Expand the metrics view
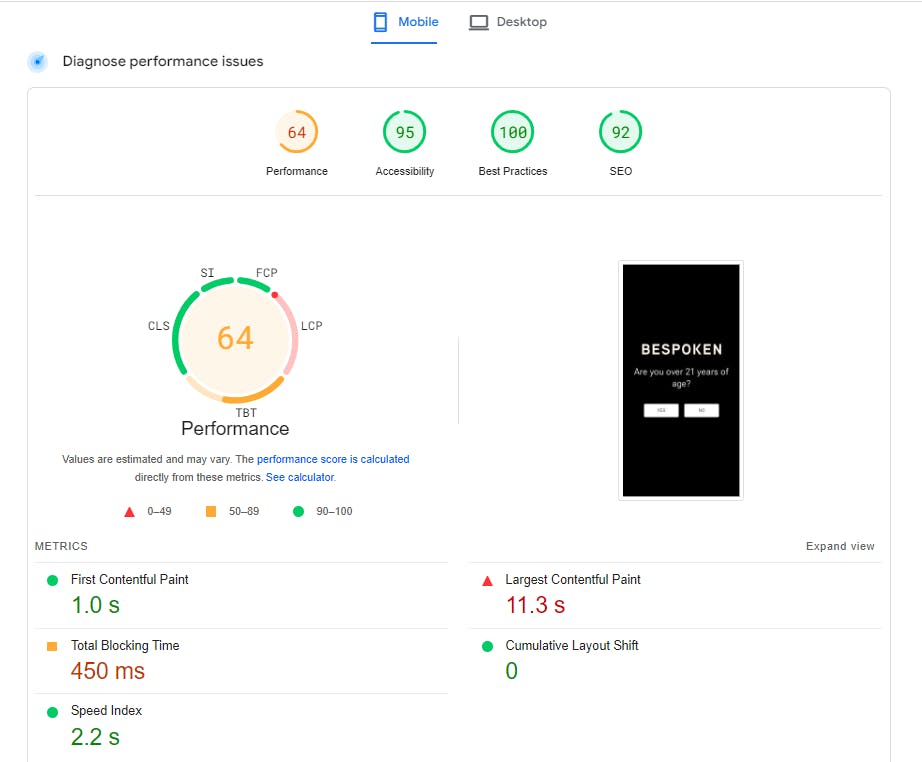922x762 pixels. [x=840, y=547]
